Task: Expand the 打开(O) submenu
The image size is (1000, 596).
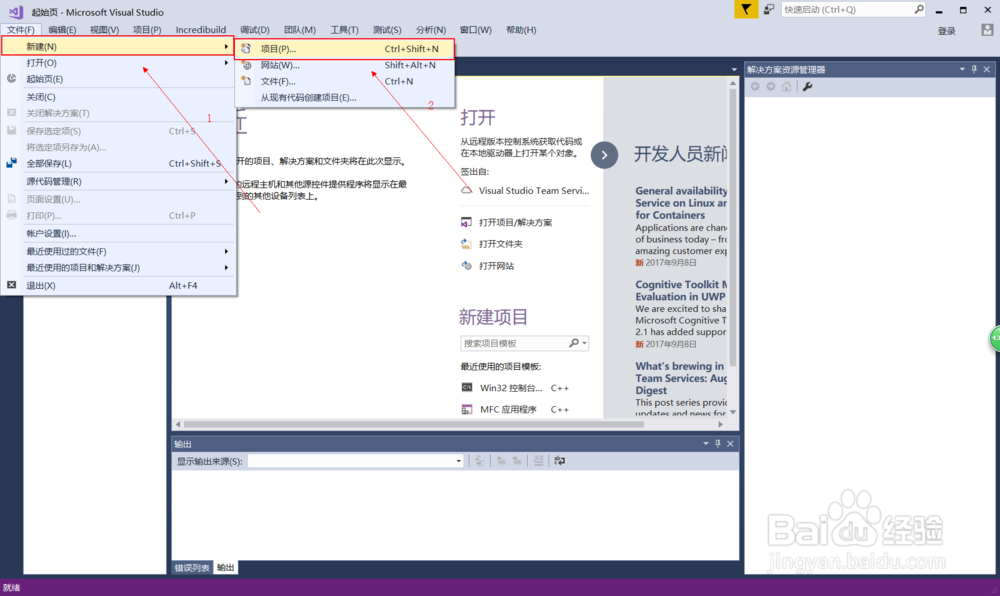Action: [119, 62]
